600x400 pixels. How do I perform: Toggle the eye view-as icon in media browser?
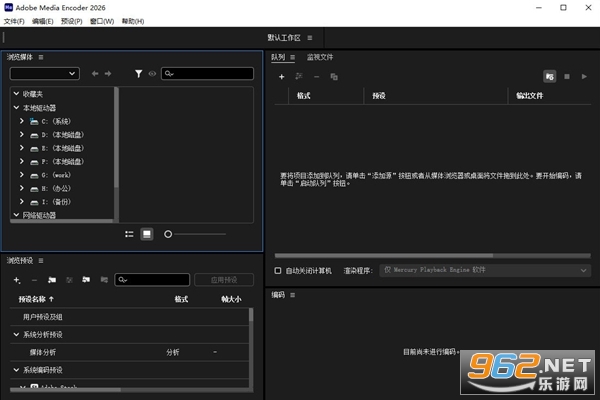tap(152, 73)
